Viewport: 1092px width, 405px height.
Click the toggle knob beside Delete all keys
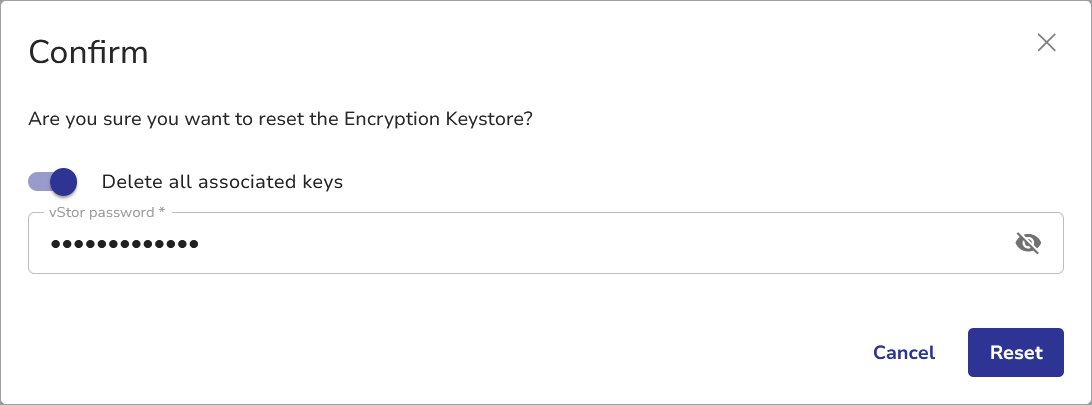(x=63, y=182)
